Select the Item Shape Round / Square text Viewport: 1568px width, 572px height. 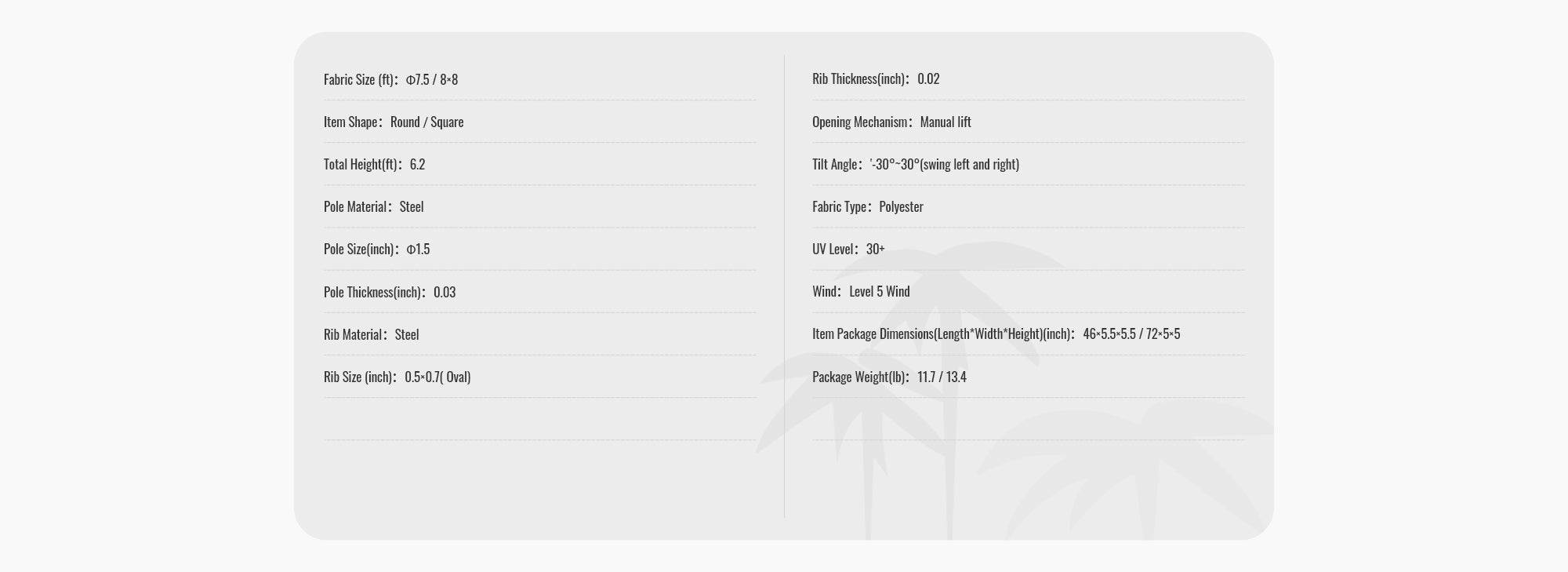pyautogui.click(x=394, y=122)
